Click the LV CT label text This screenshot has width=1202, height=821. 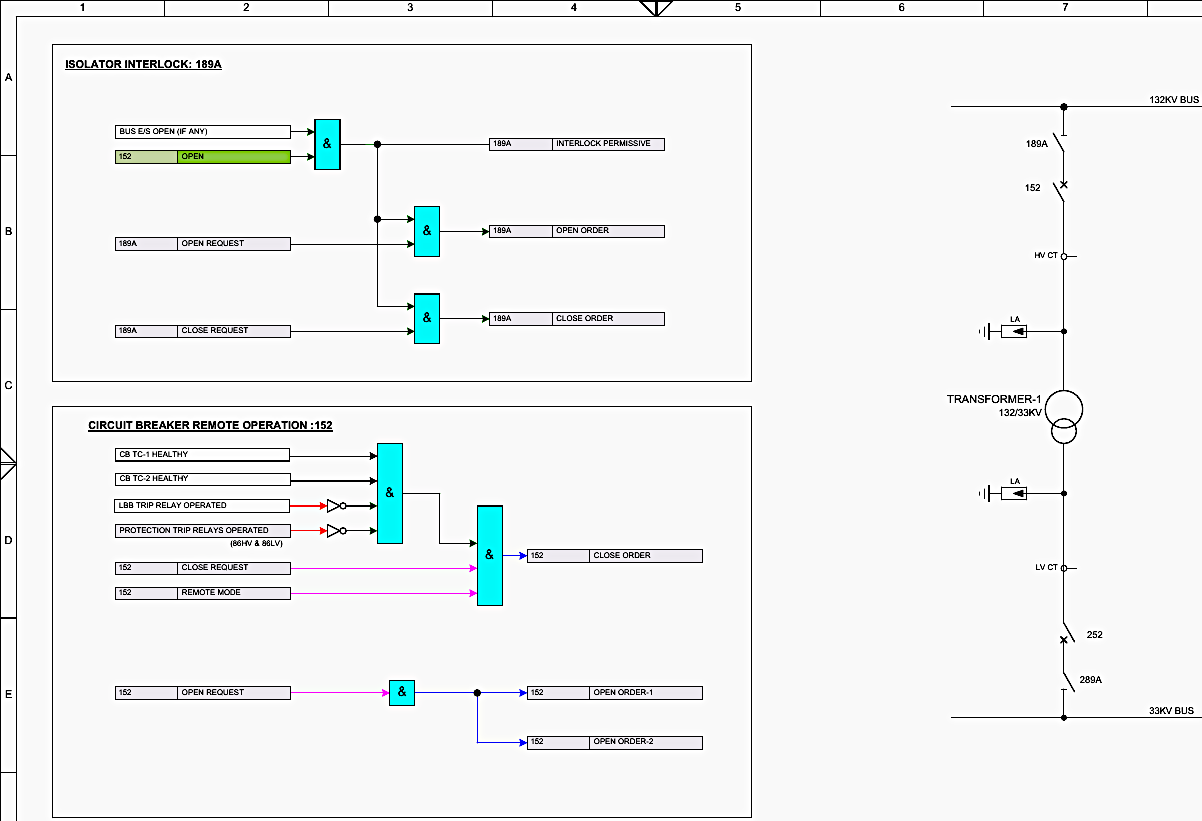1046,568
